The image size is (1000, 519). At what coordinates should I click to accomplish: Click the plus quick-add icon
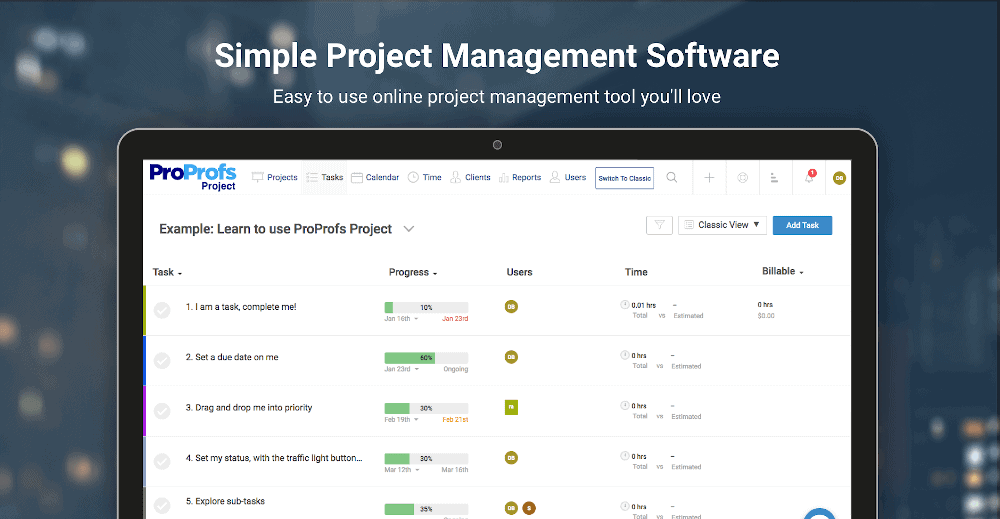tap(709, 178)
